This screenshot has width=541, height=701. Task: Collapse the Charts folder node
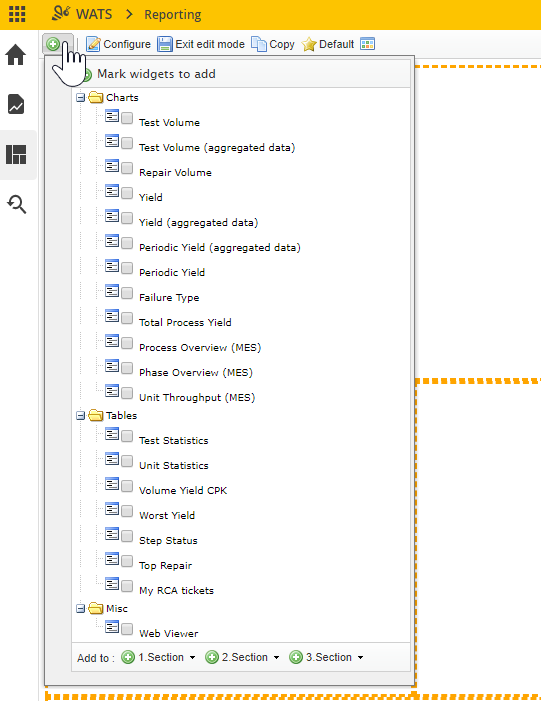pyautogui.click(x=80, y=97)
